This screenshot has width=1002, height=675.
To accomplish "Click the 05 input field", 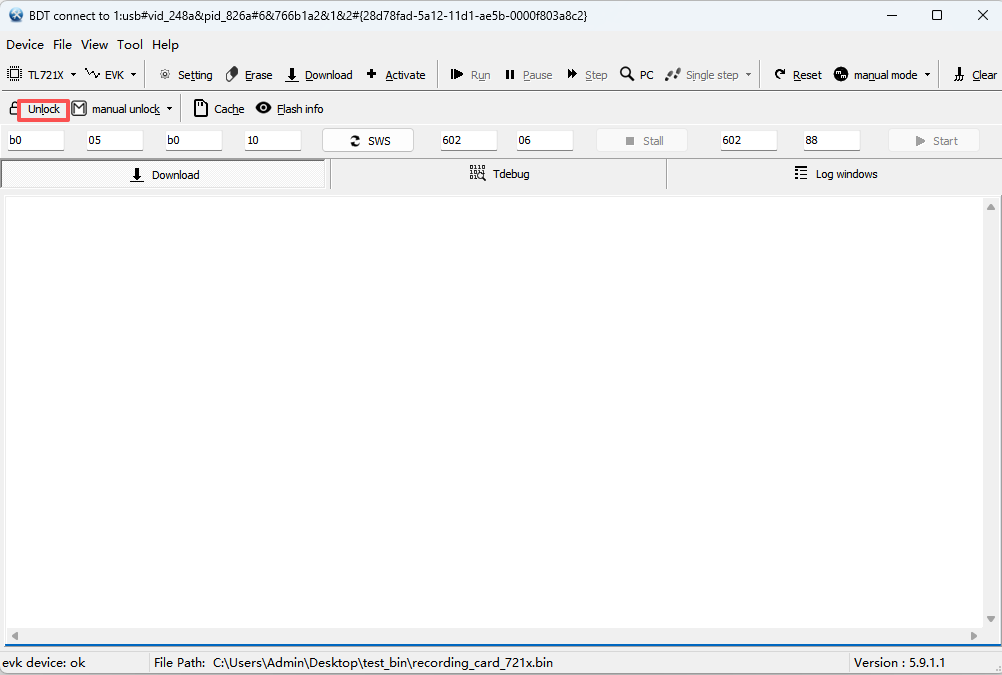I will (115, 140).
